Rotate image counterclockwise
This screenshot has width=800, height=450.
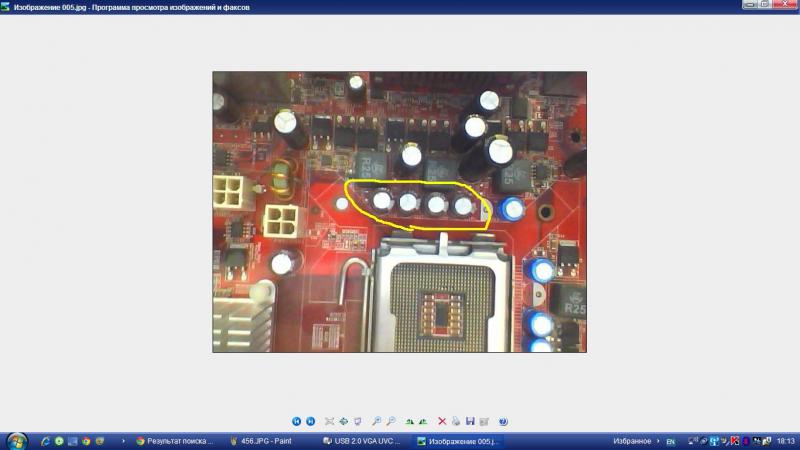[423, 422]
